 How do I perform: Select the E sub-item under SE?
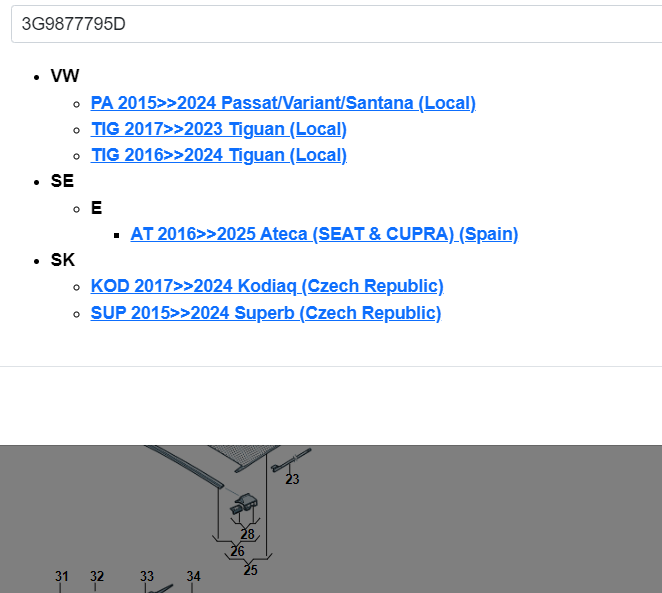click(x=96, y=208)
